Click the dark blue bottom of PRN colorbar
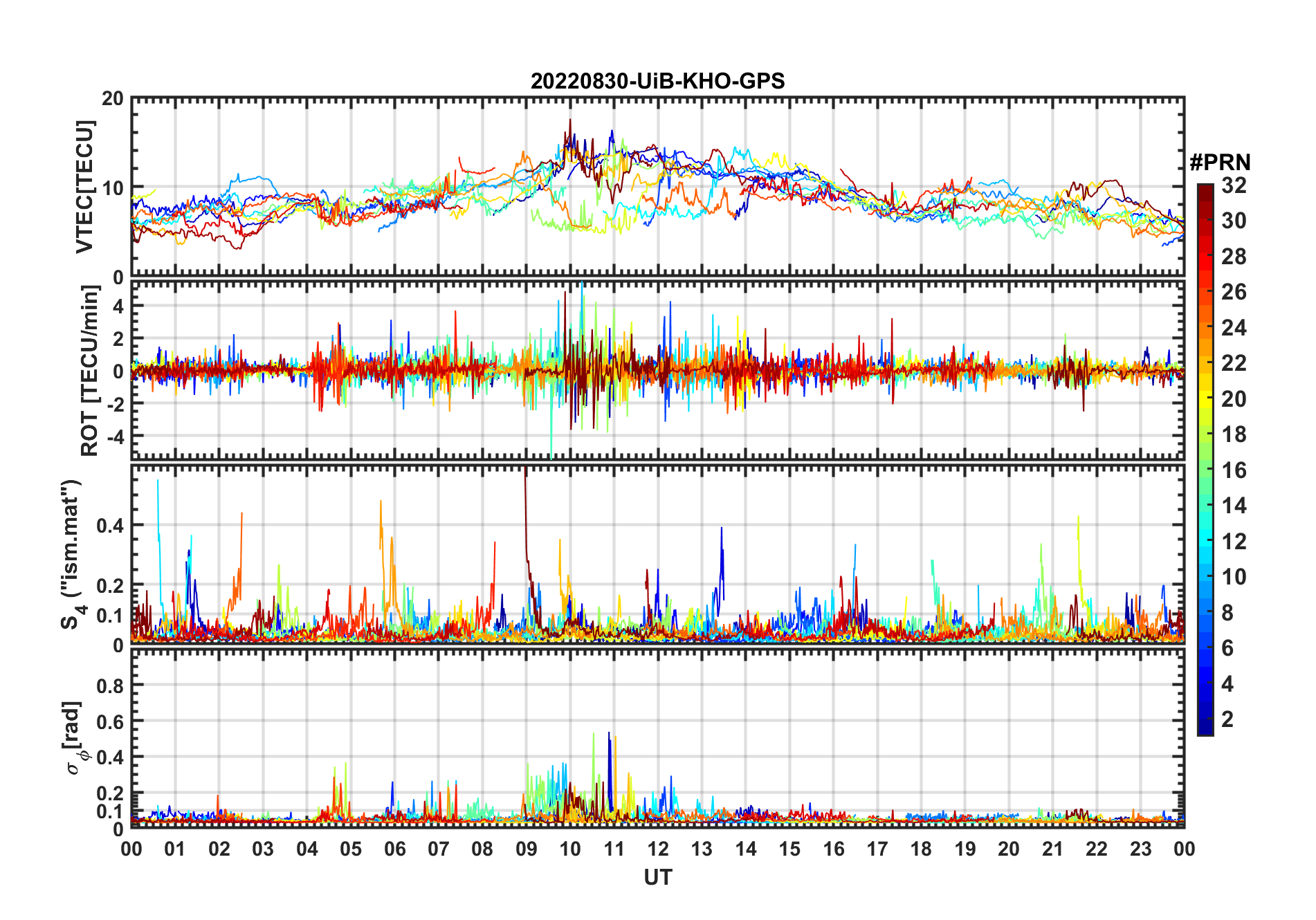This screenshot has height=920, width=1316. [1205, 726]
